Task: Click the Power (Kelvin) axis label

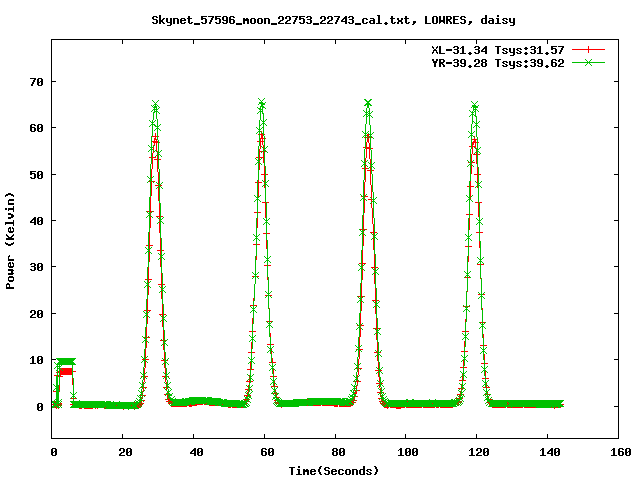Action: [x=10, y=241]
